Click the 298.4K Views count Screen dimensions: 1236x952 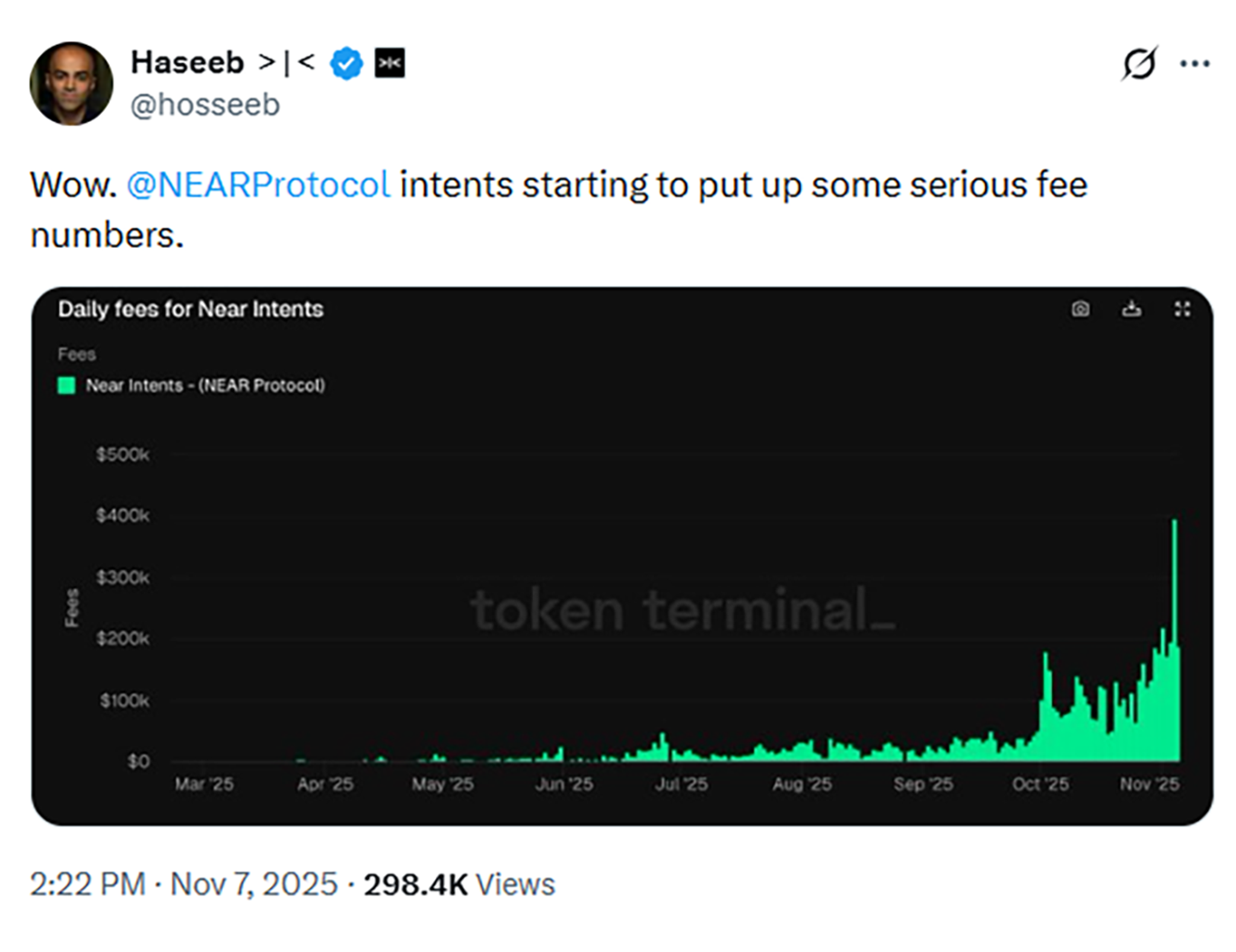click(x=459, y=884)
